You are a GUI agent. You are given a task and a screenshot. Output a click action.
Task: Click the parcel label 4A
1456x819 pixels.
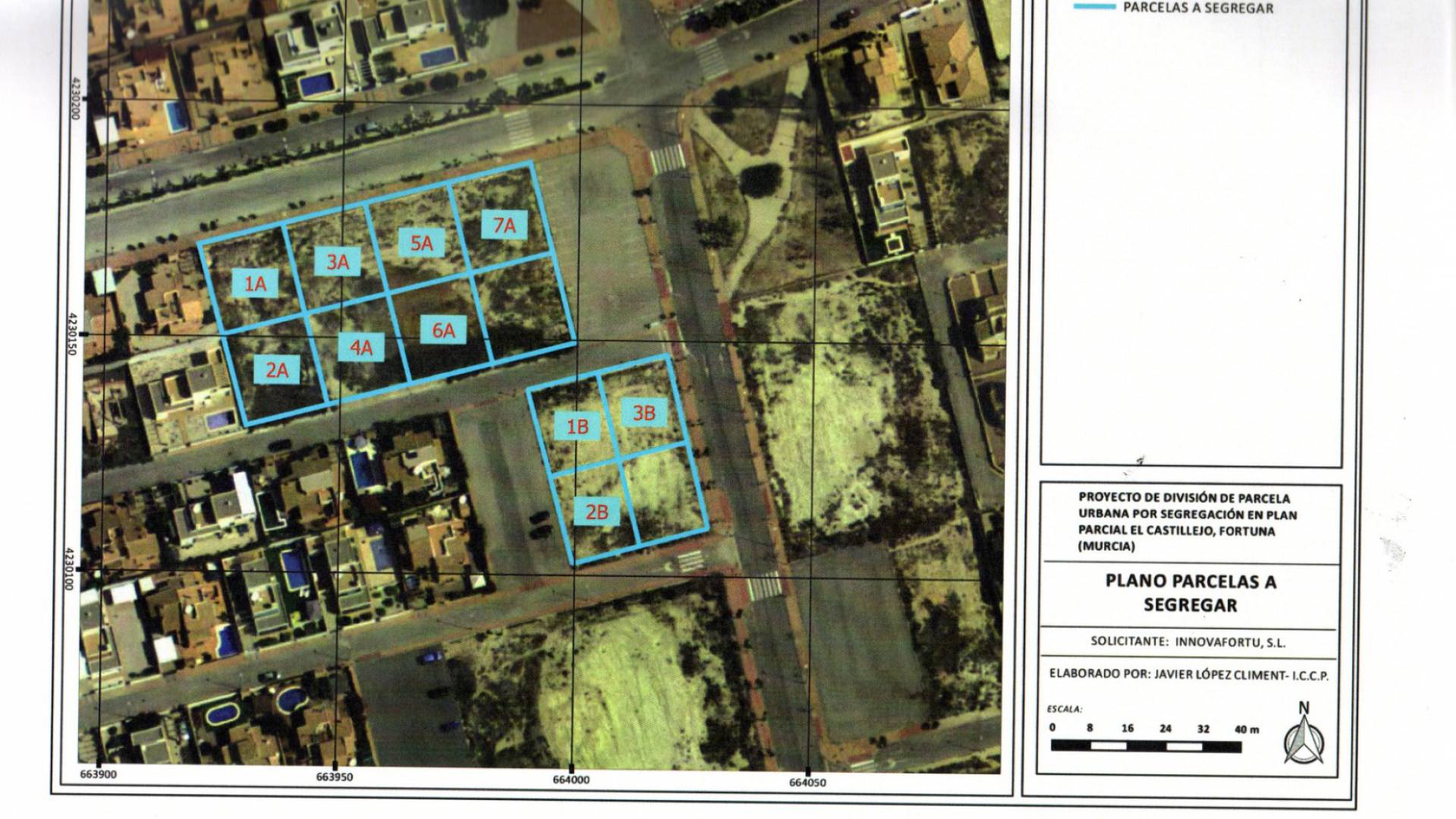(x=361, y=347)
